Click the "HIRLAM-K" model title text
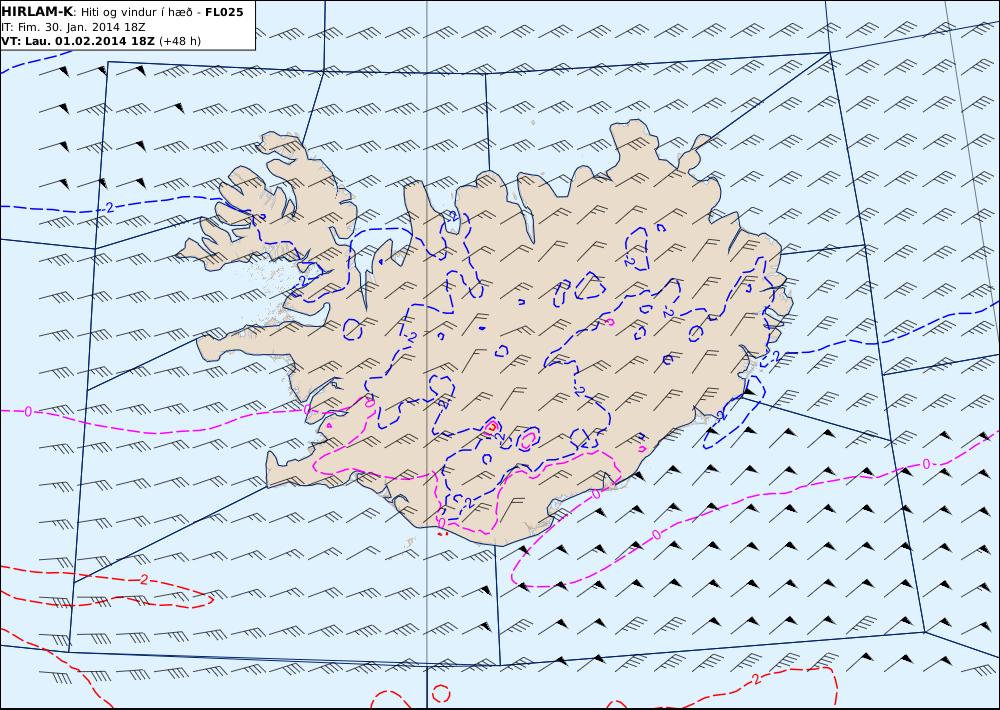This screenshot has height=710, width=1000. pos(37,12)
